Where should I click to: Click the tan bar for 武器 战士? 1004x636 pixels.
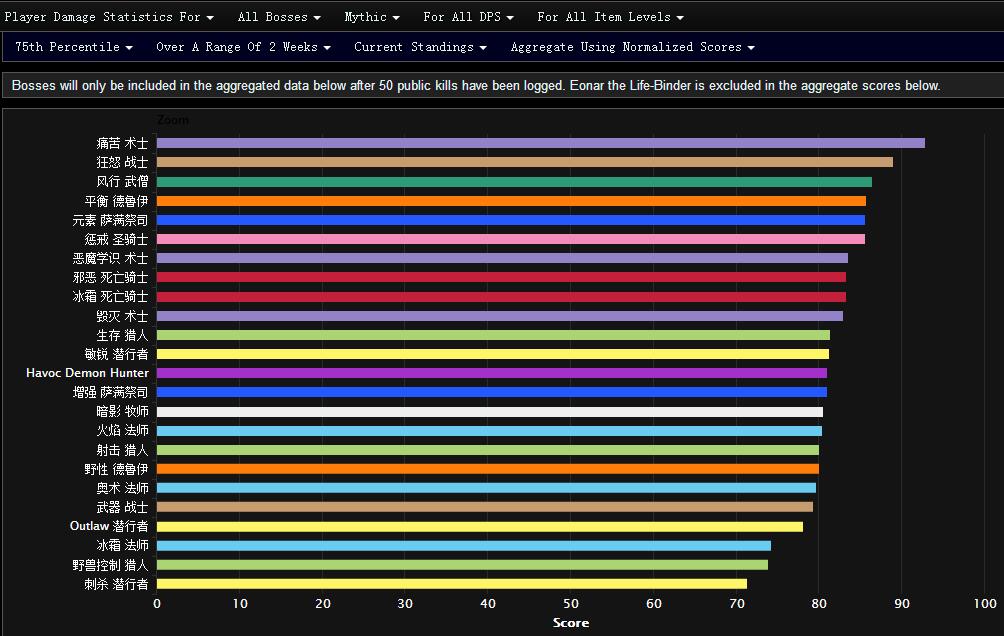485,507
